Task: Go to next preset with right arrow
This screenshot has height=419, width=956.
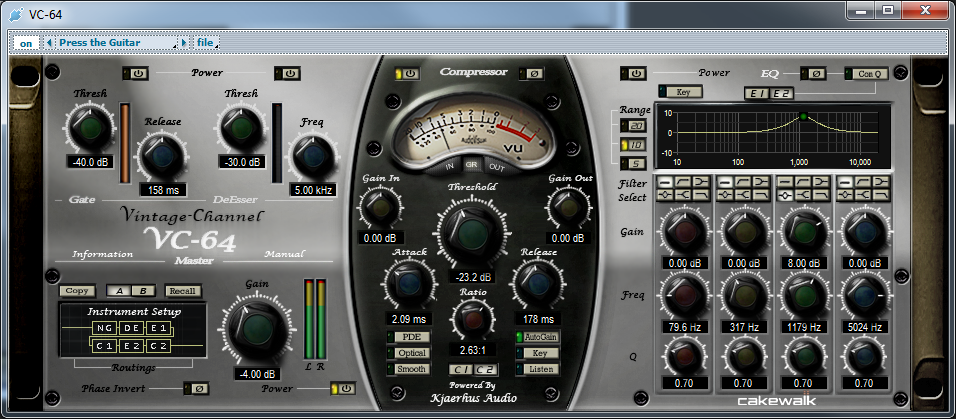Action: click(184, 43)
